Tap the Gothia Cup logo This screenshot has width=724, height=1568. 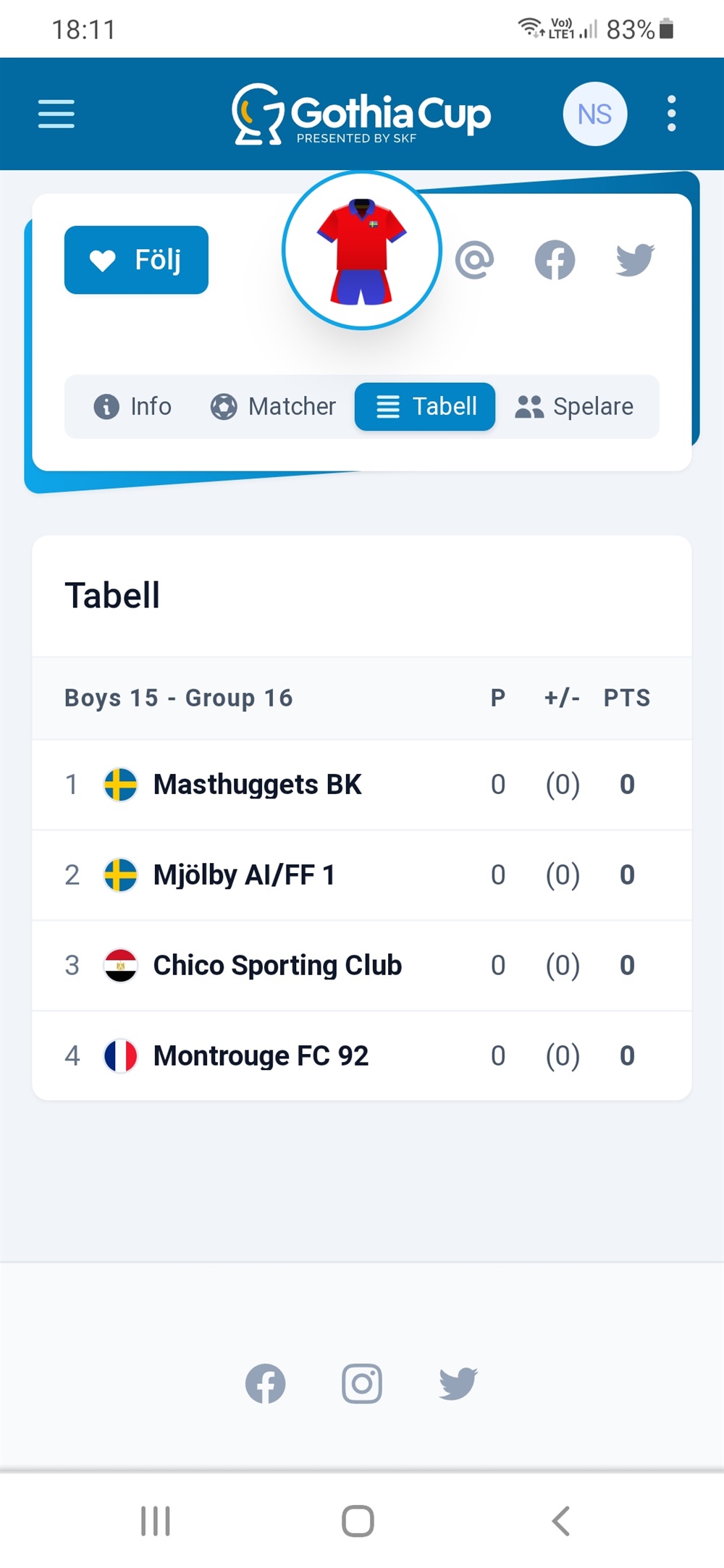(x=361, y=114)
